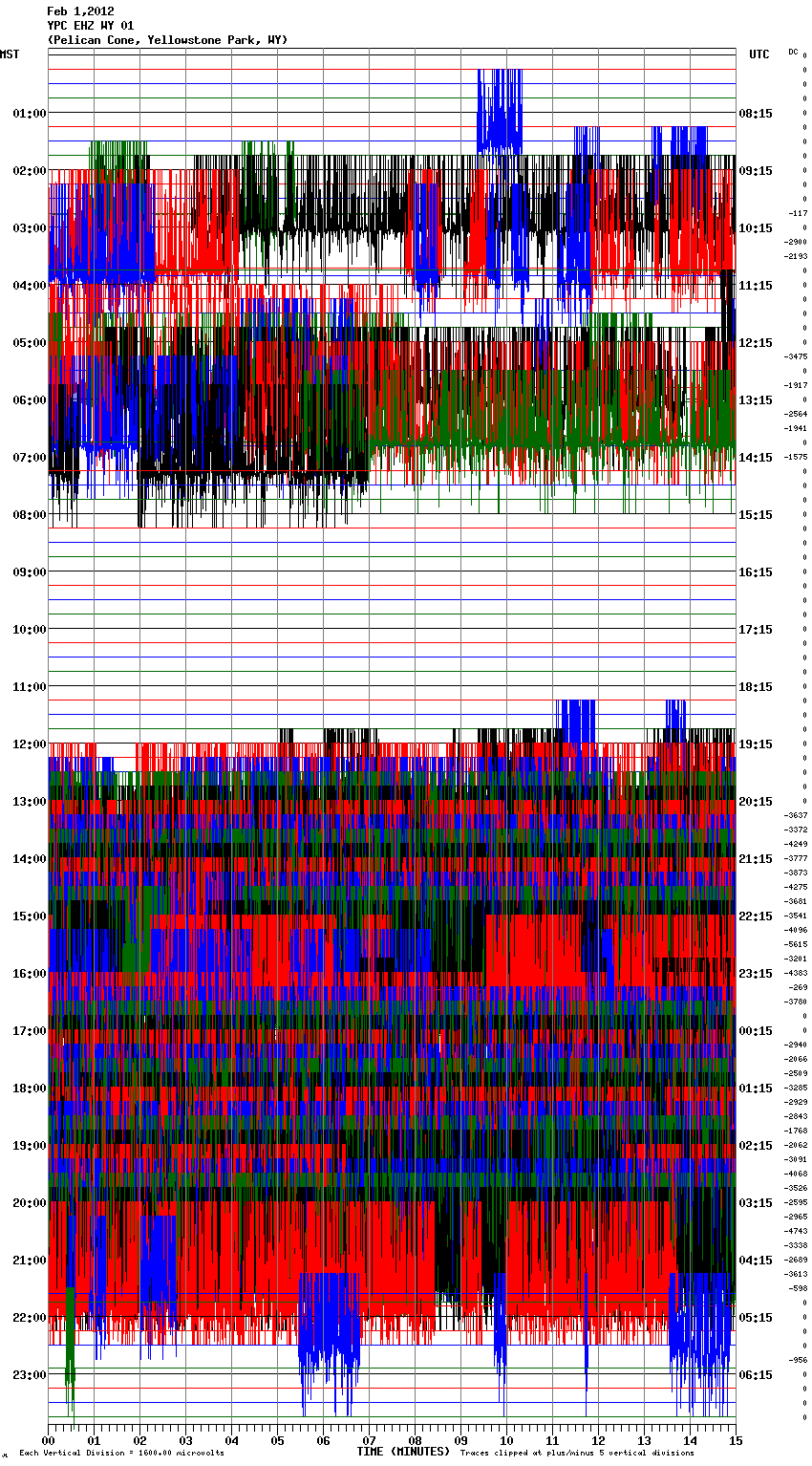Screen dimensions: 812x1466
Task: Click the DC offset value '-5615'
Action: pos(795,944)
